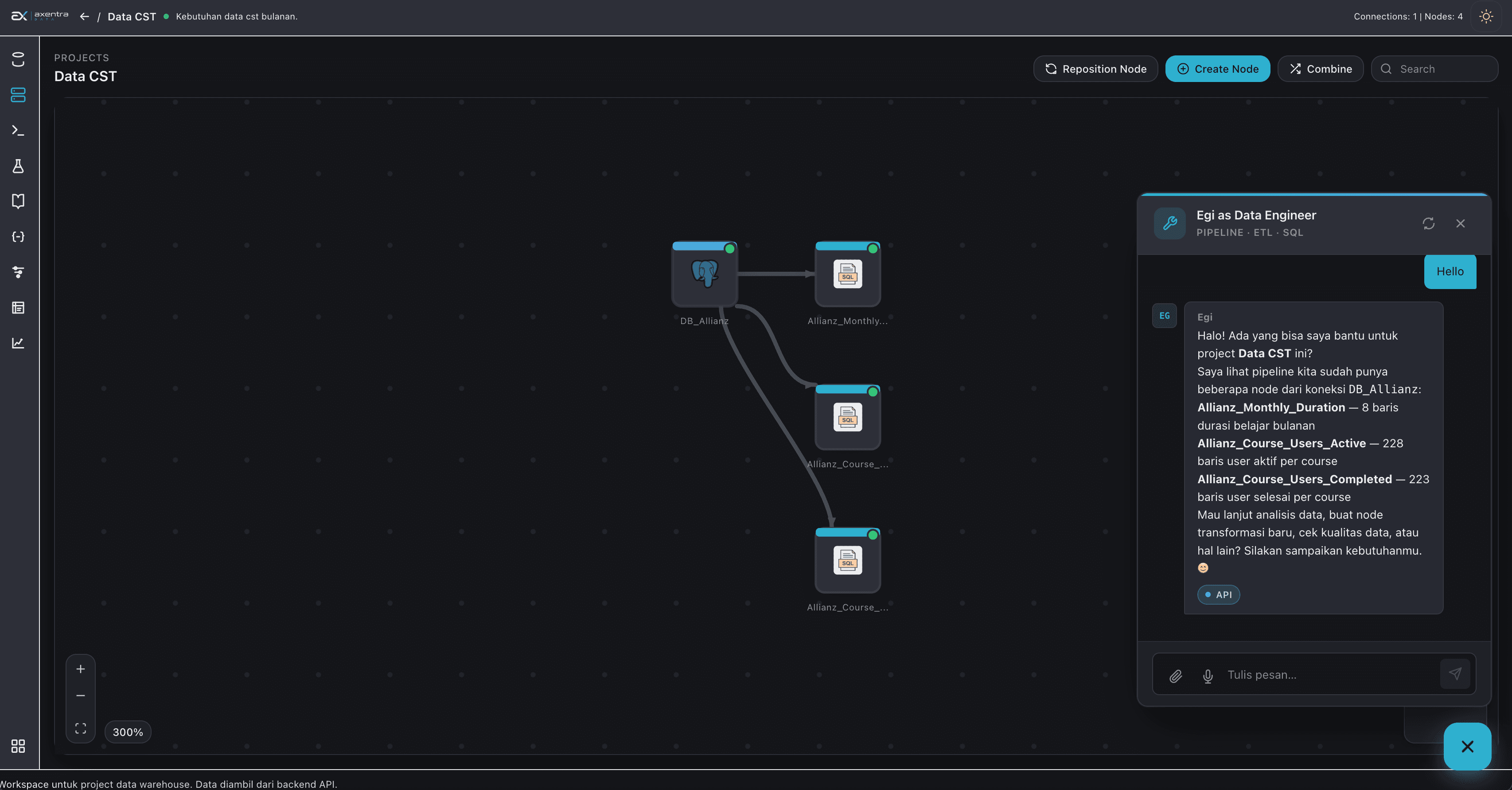Open the terminal prompt sidebar icon

click(18, 130)
